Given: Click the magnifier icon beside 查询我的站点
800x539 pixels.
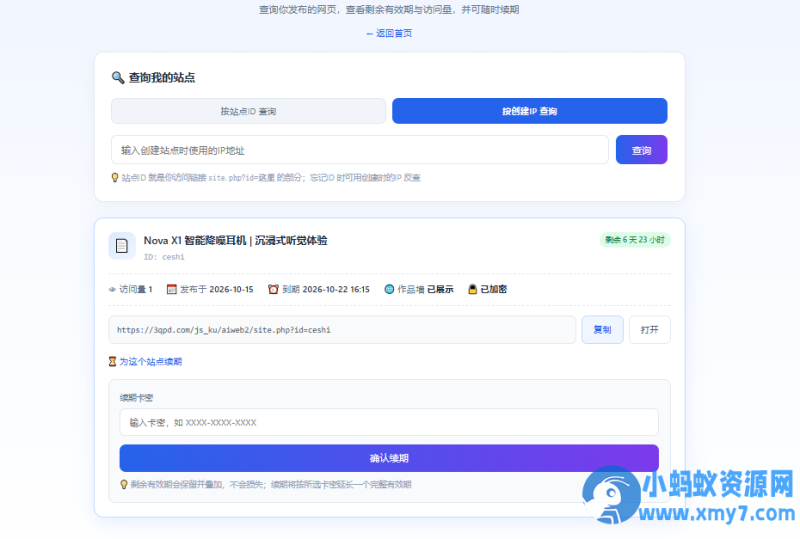Looking at the screenshot, I should [117, 78].
